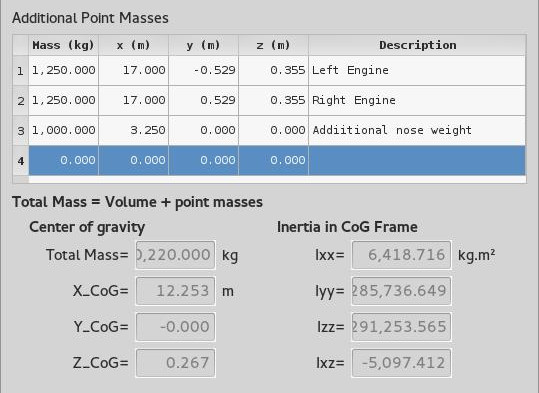Click the z value in the nose weight row
Screen dimensions: 539x393
pos(274,130)
